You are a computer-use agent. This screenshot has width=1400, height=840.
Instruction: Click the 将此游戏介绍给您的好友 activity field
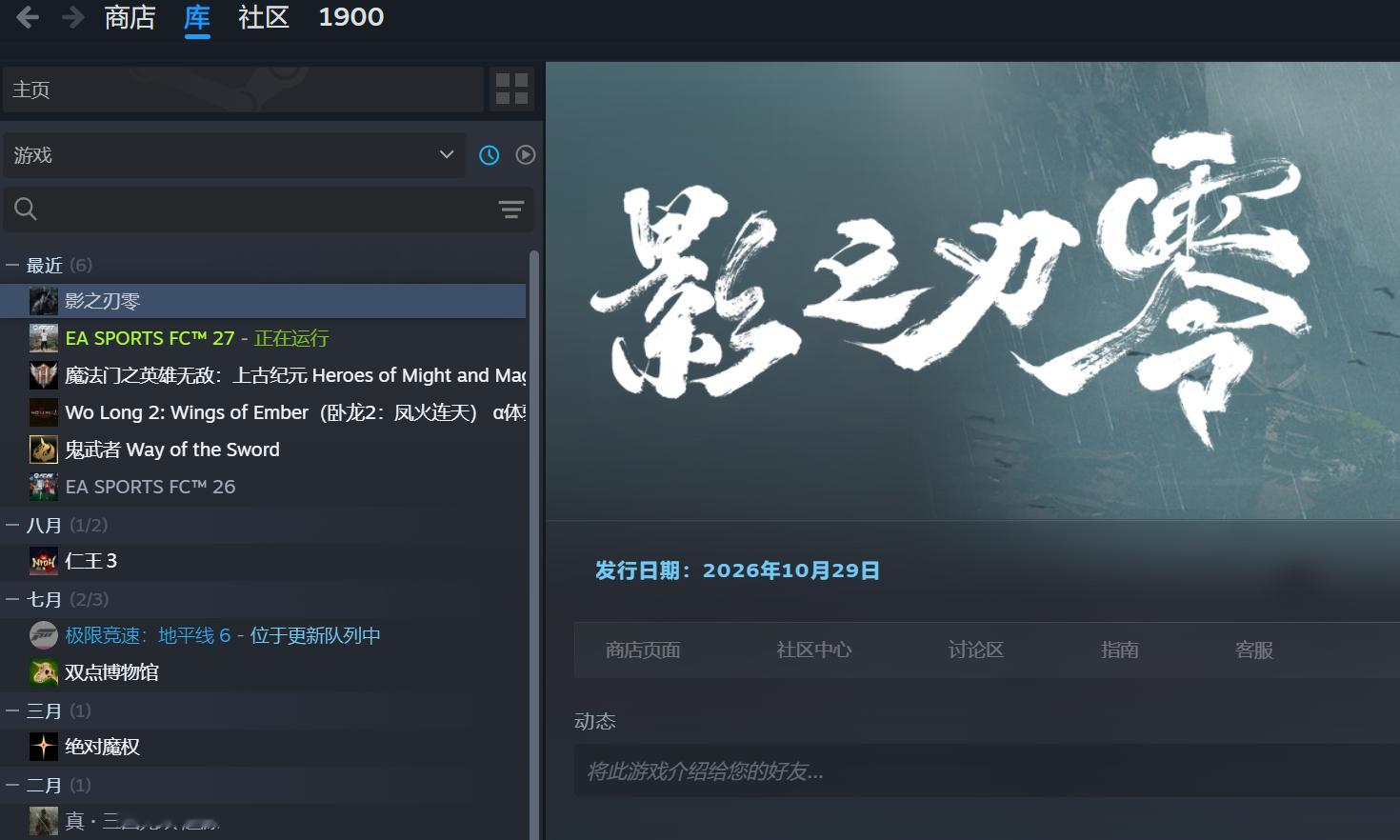(x=987, y=770)
